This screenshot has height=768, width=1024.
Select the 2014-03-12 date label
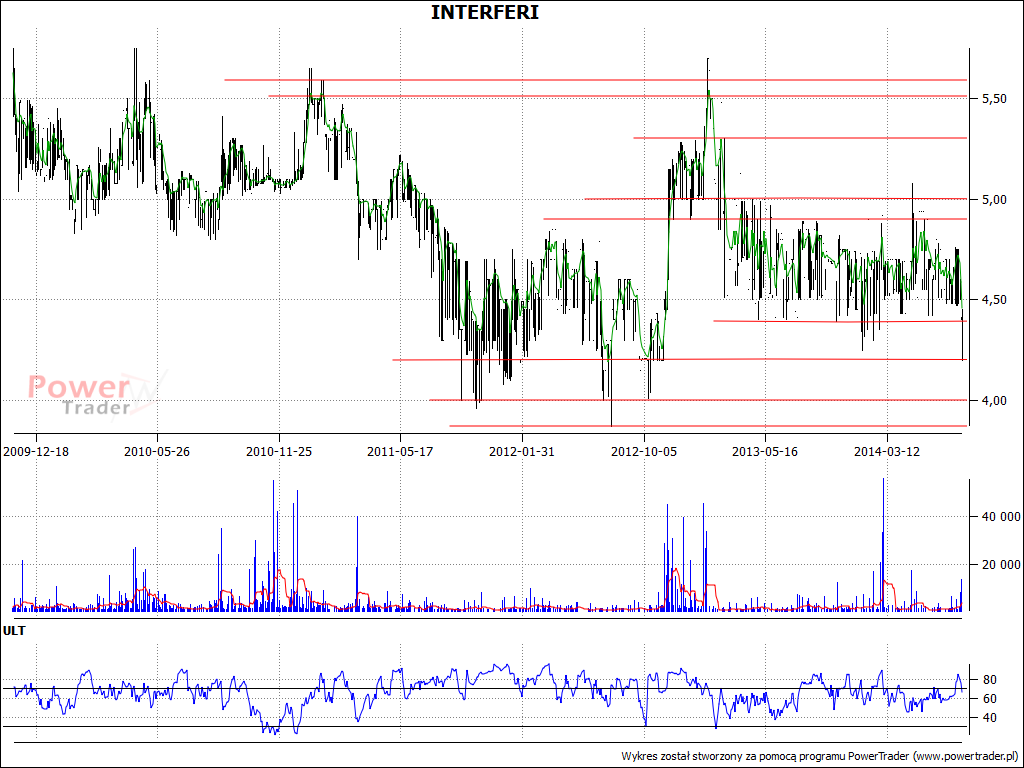(887, 451)
